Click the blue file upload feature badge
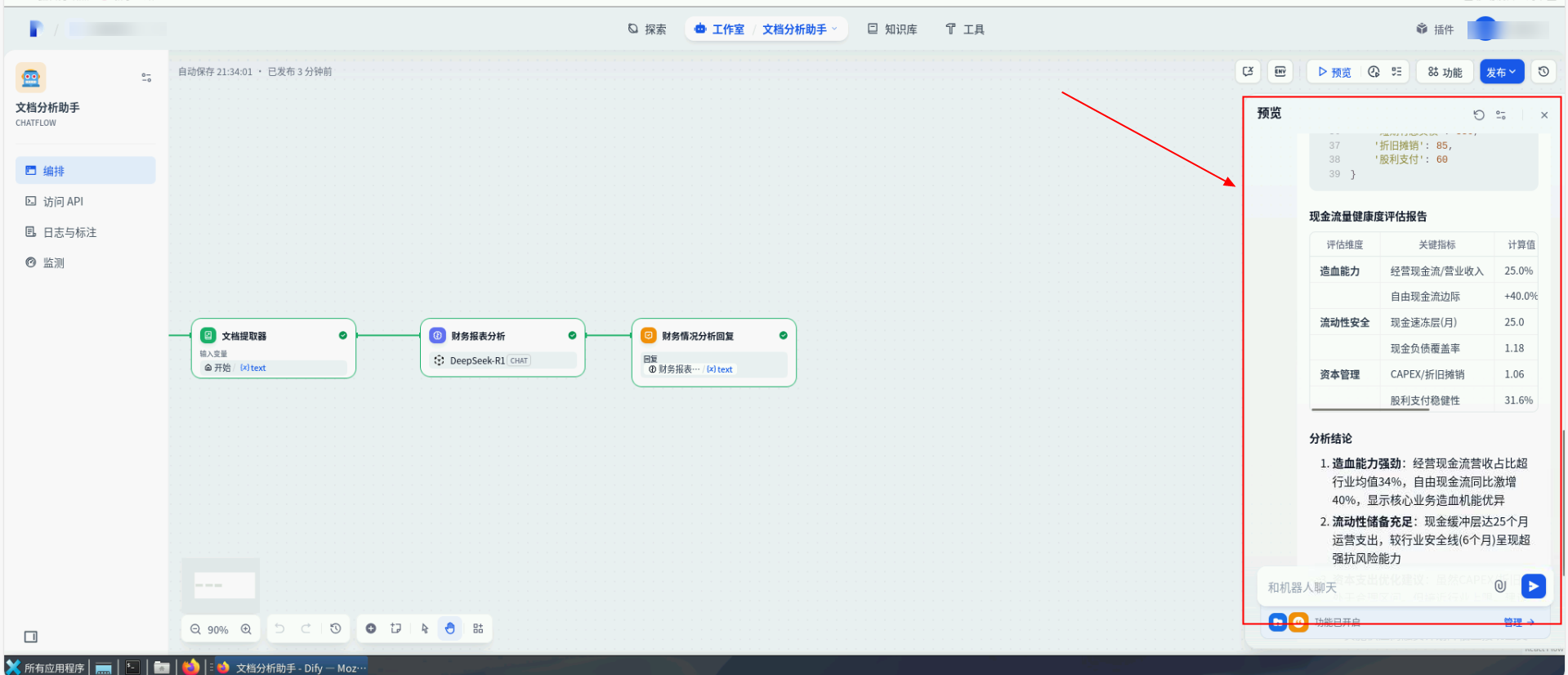This screenshot has height=675, width=1568. pyautogui.click(x=1278, y=623)
